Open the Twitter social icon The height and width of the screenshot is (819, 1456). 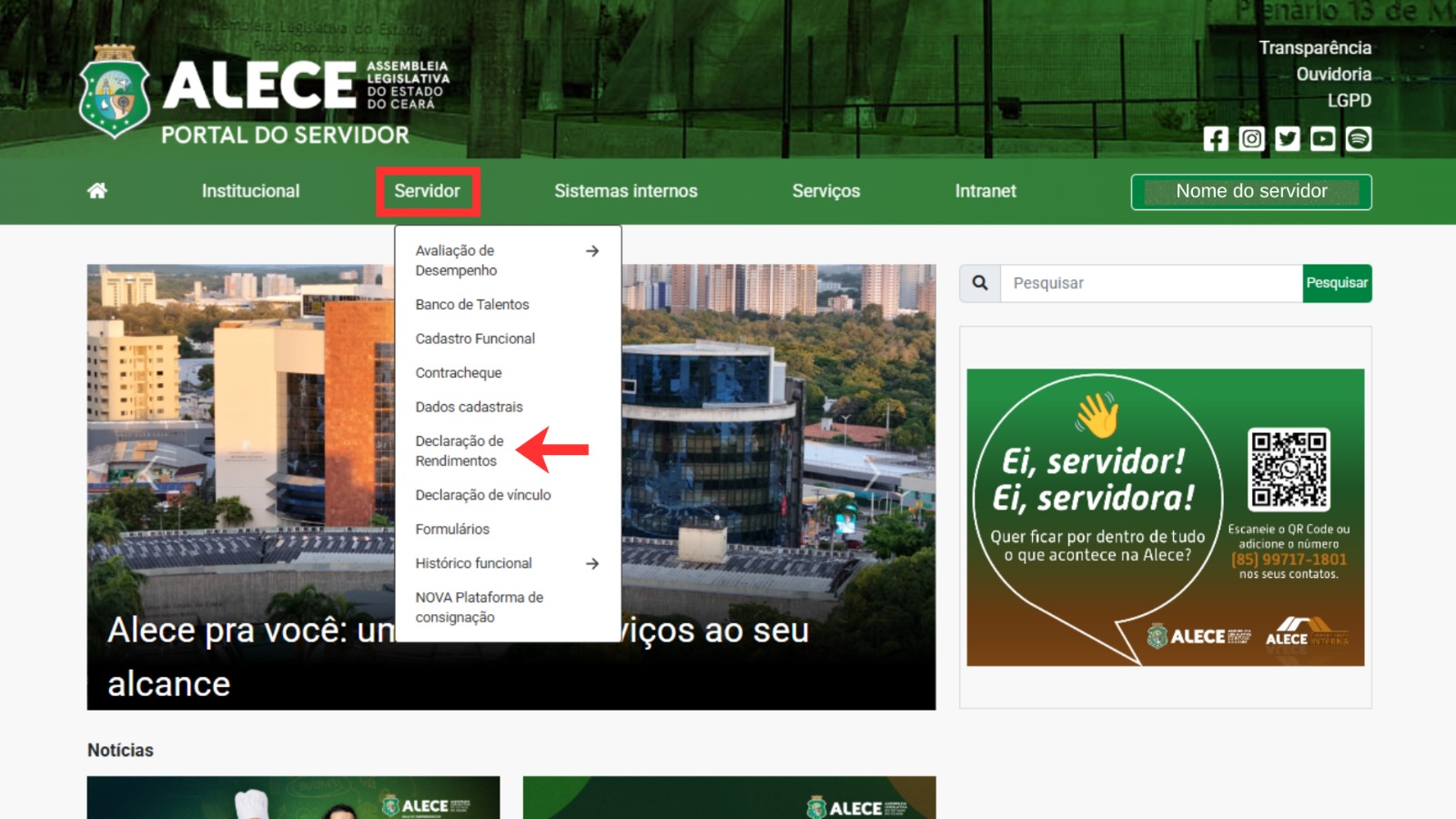click(x=1287, y=138)
